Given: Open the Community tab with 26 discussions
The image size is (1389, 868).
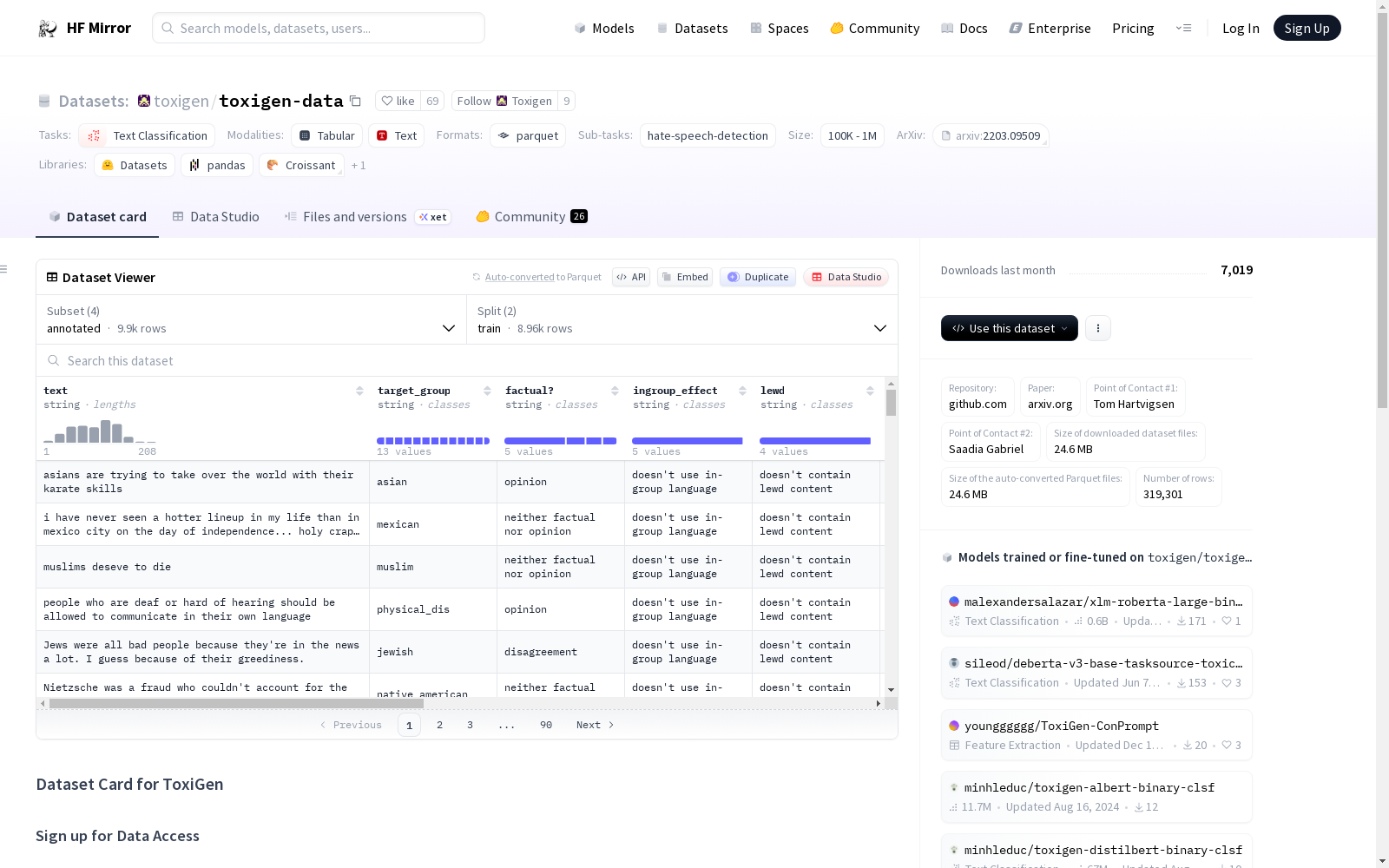Looking at the screenshot, I should click(x=532, y=217).
